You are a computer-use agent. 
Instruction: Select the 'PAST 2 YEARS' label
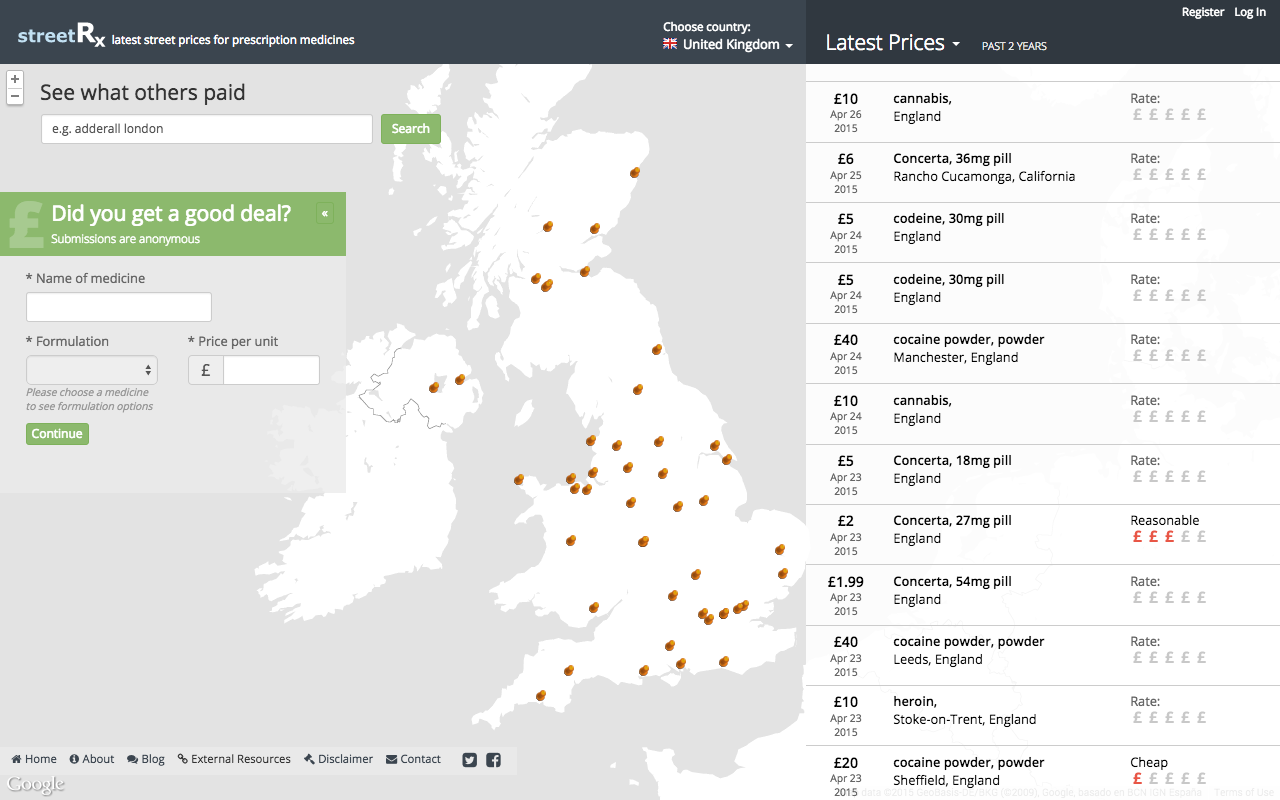1014,46
